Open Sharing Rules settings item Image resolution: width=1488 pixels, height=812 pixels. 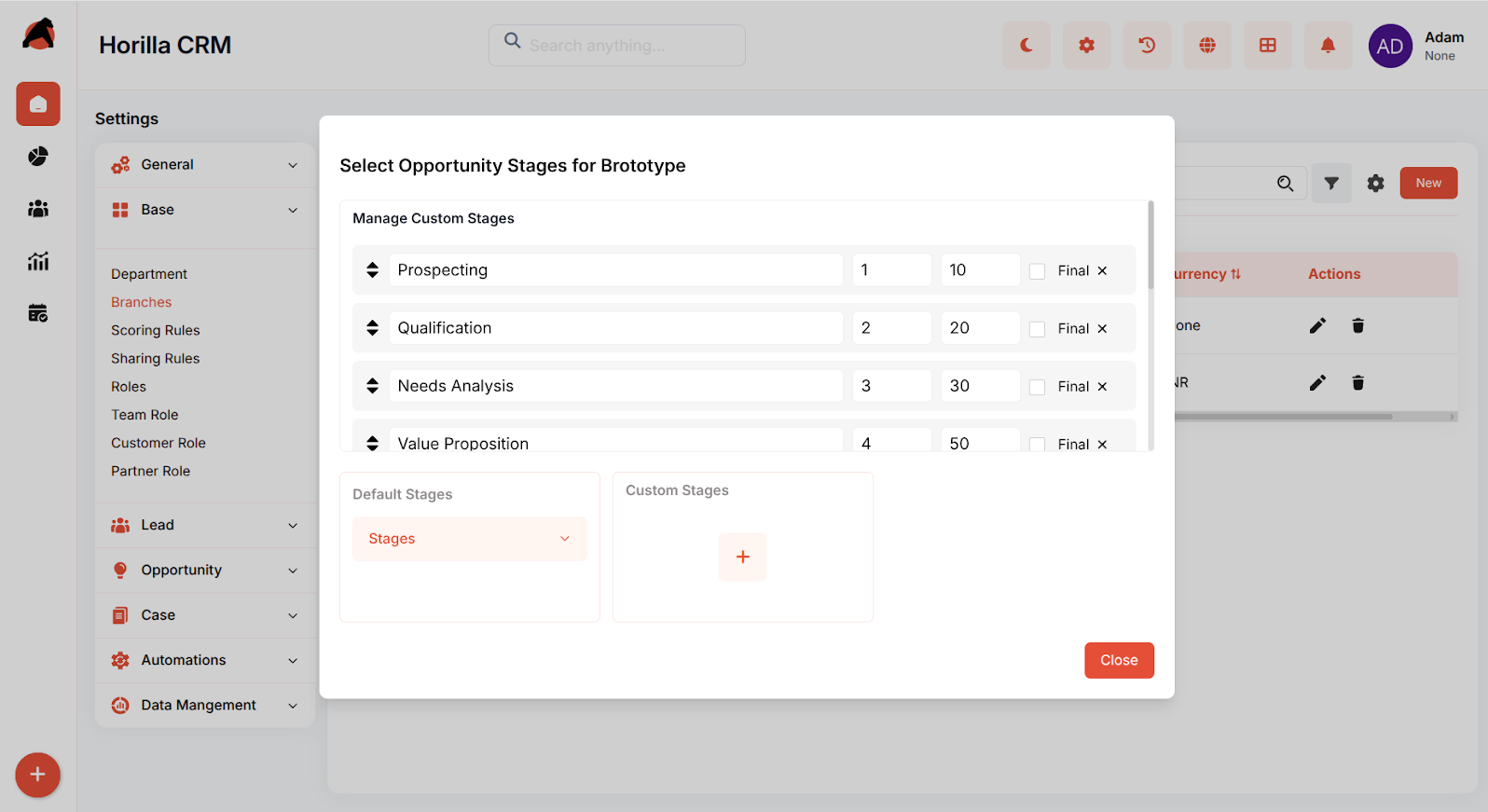point(156,358)
